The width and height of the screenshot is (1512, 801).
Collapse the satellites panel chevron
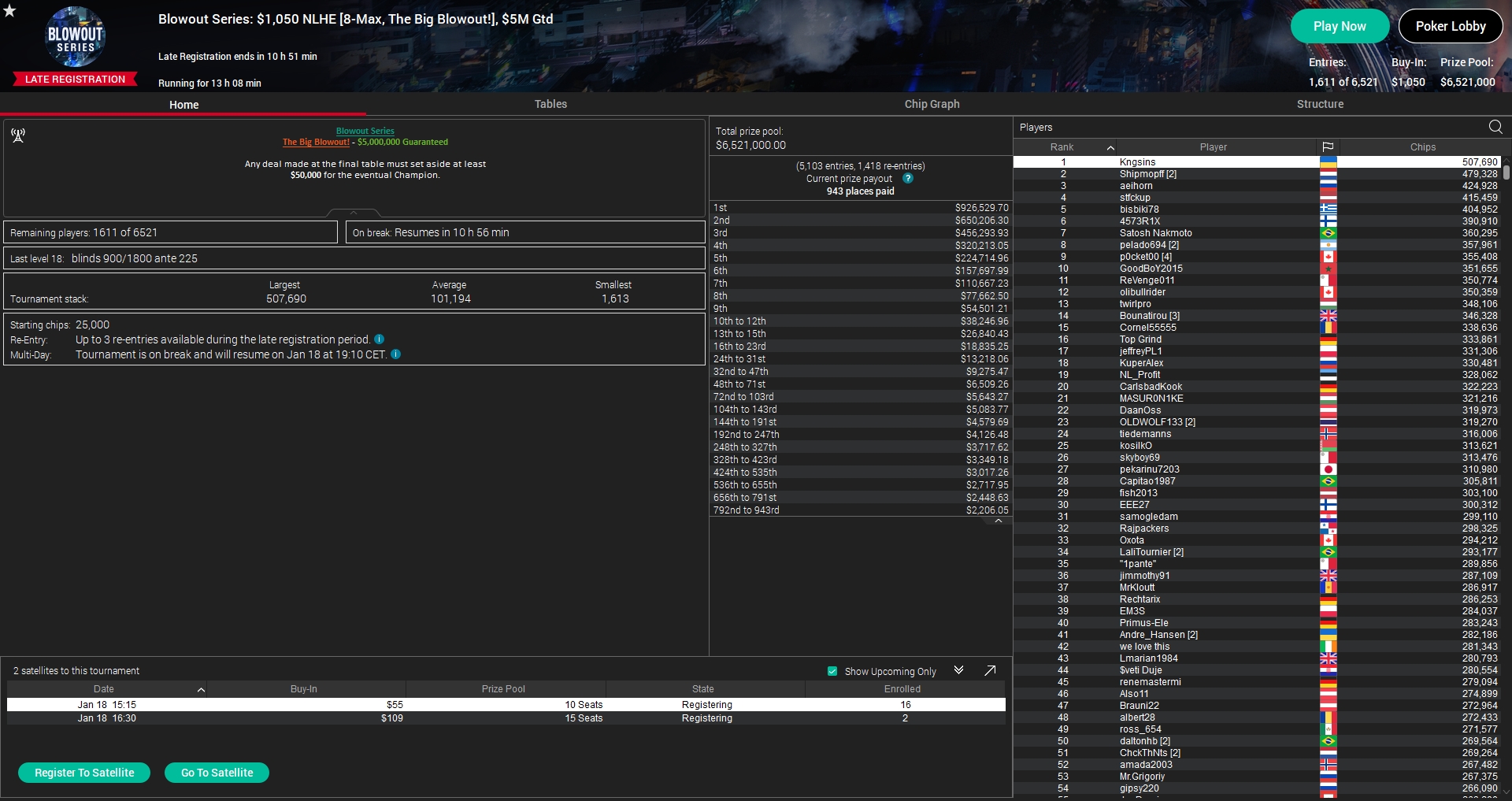point(958,670)
